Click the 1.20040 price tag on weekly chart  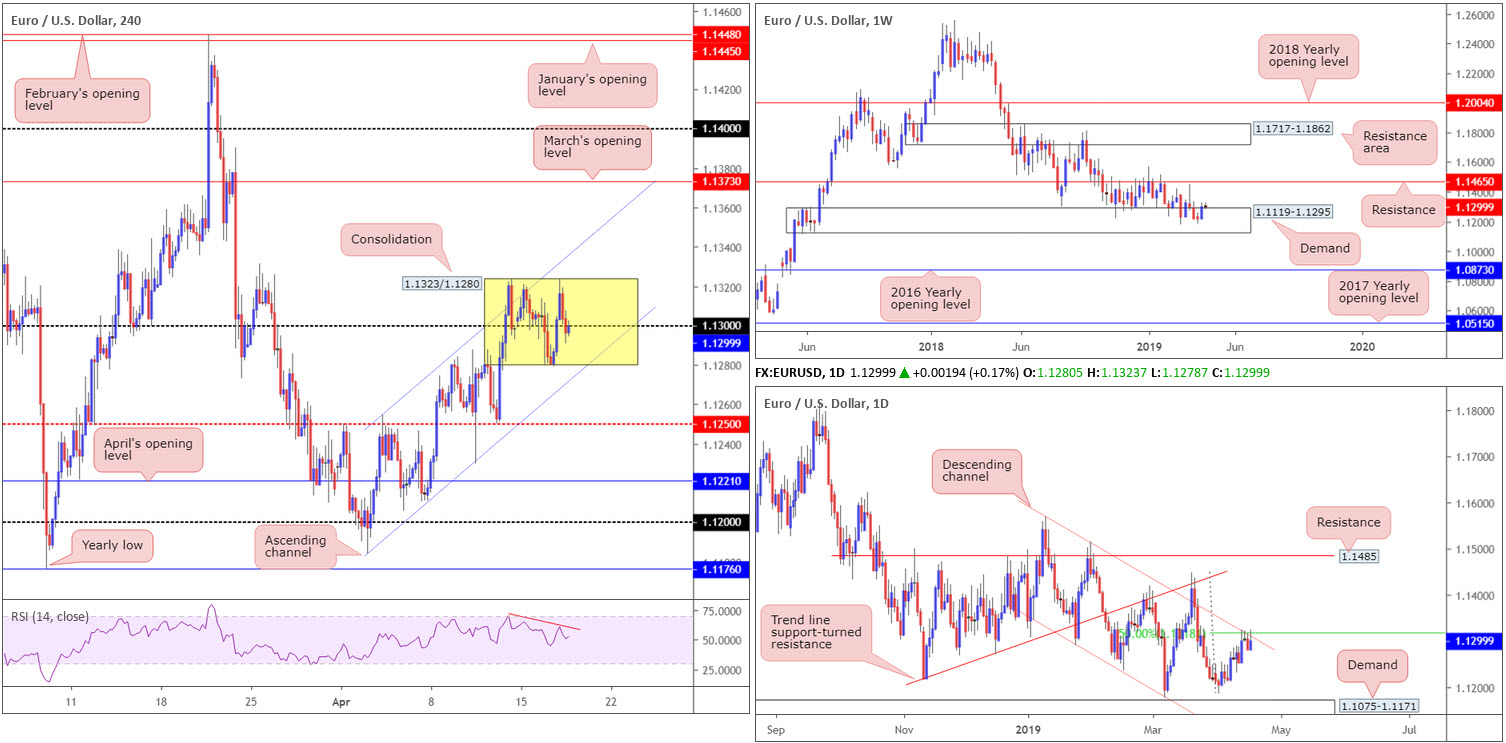point(1474,102)
